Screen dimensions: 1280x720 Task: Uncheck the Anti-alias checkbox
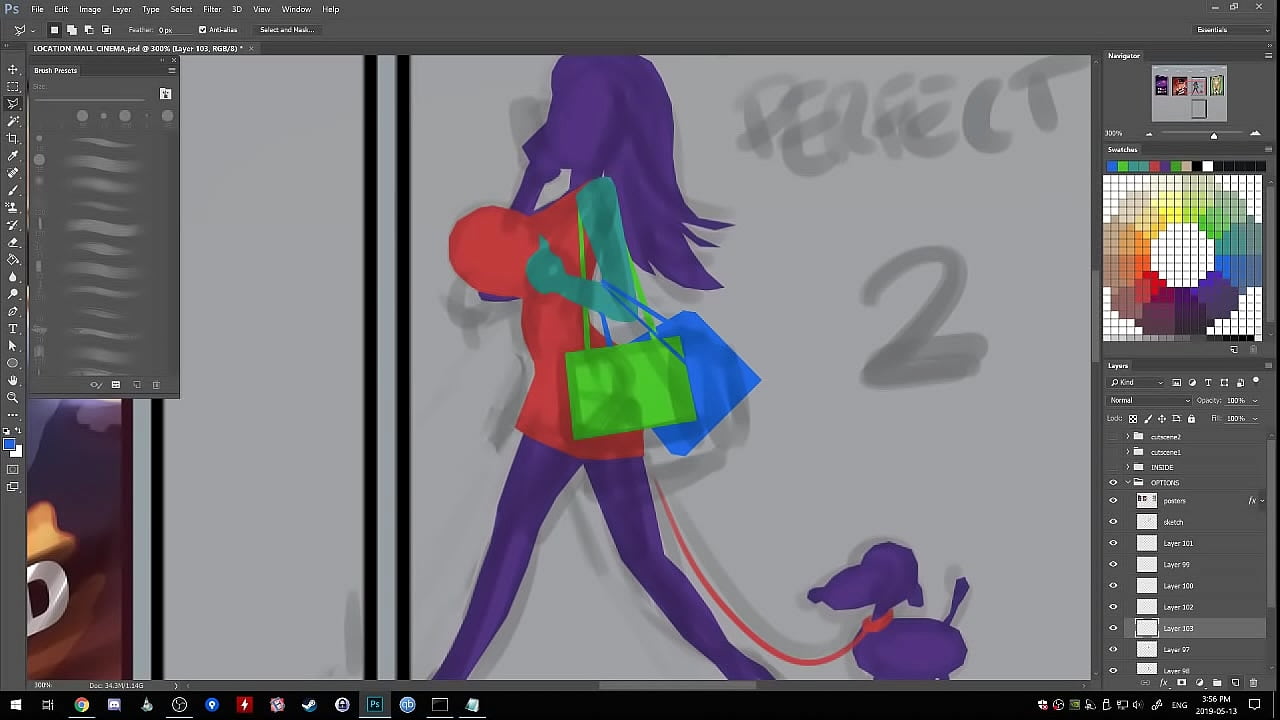(x=202, y=30)
